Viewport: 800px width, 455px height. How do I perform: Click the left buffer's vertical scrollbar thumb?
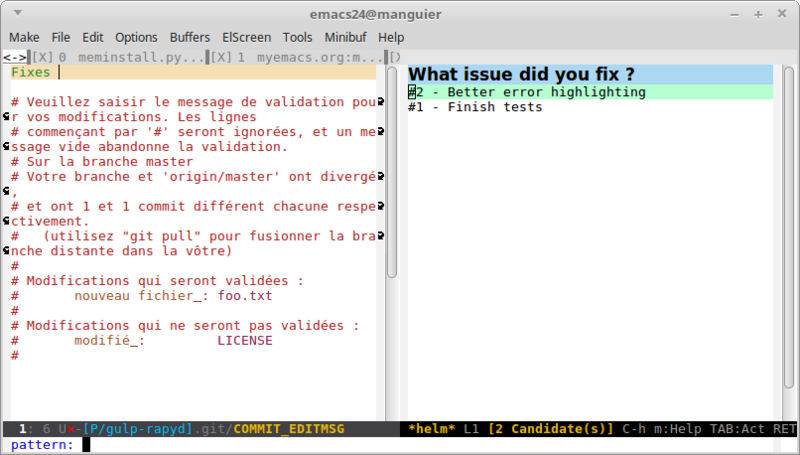point(392,171)
